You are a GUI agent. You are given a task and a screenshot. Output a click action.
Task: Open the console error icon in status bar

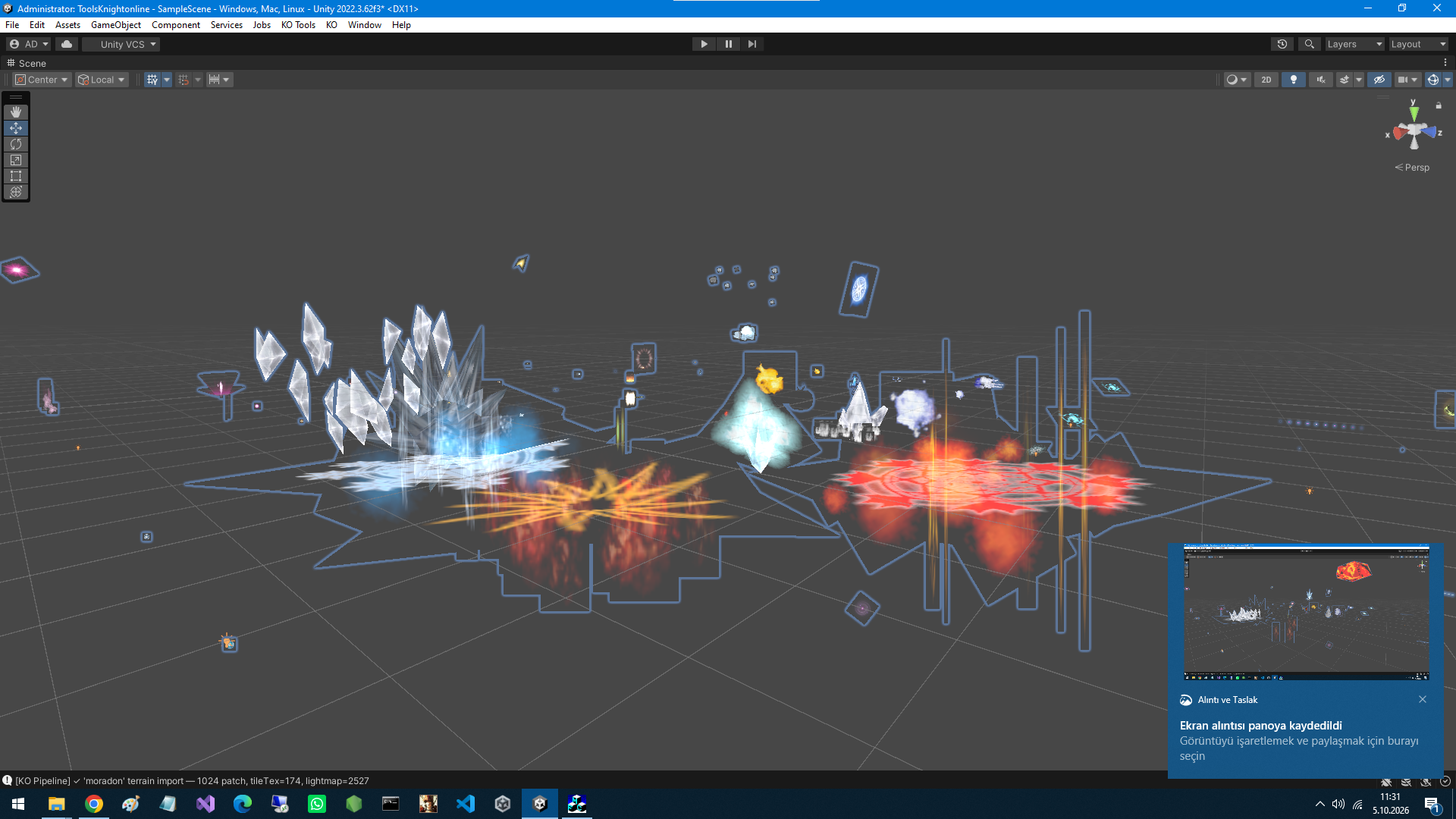tap(7, 780)
